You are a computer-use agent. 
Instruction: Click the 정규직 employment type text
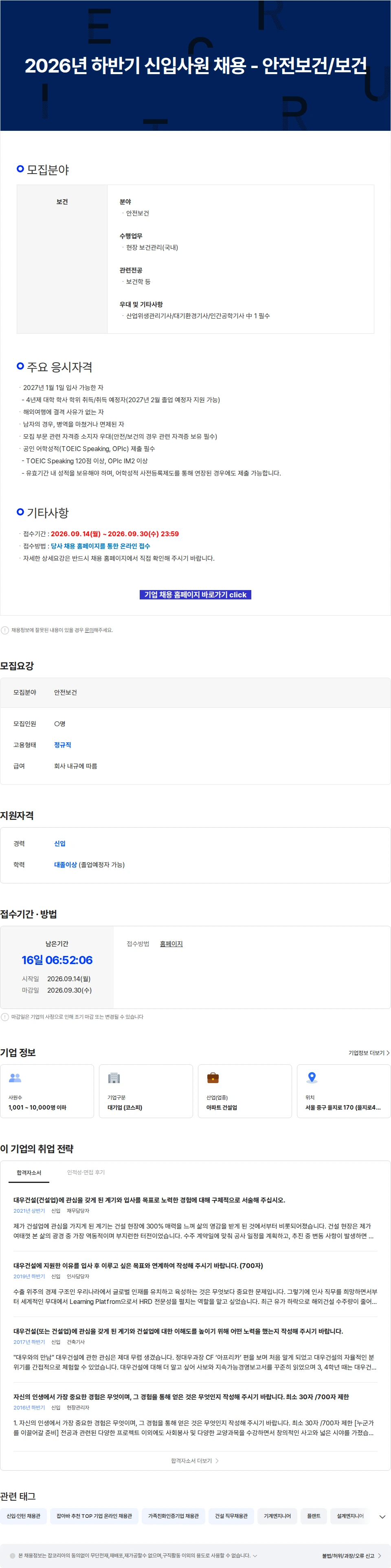(63, 744)
